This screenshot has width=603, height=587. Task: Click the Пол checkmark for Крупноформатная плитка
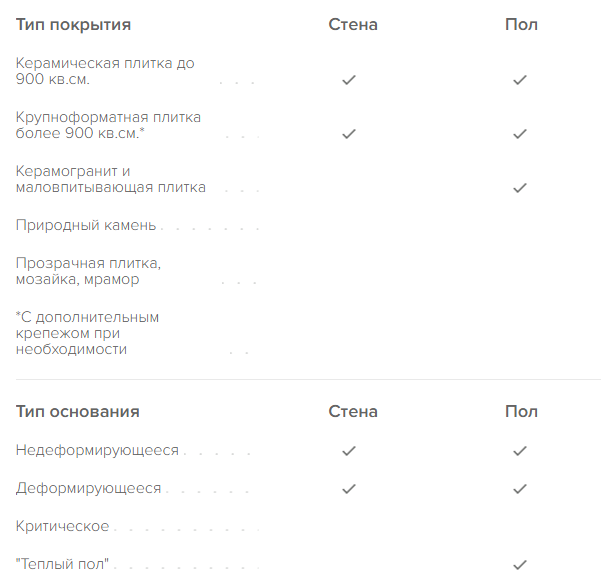[520, 134]
